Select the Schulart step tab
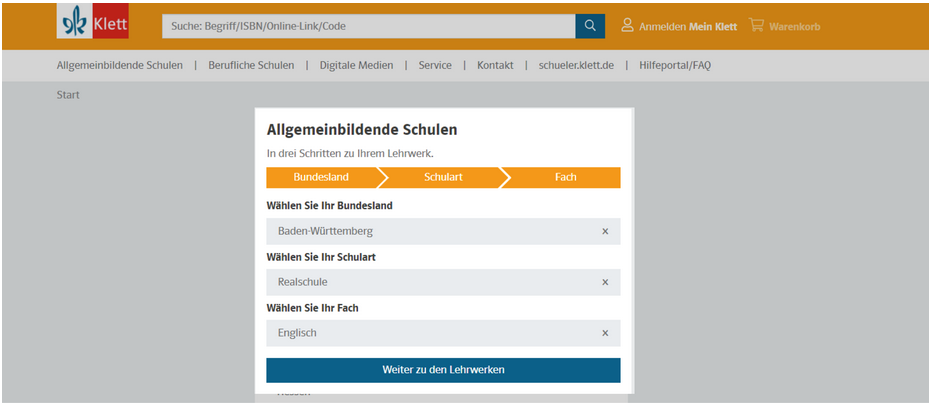 click(x=443, y=177)
